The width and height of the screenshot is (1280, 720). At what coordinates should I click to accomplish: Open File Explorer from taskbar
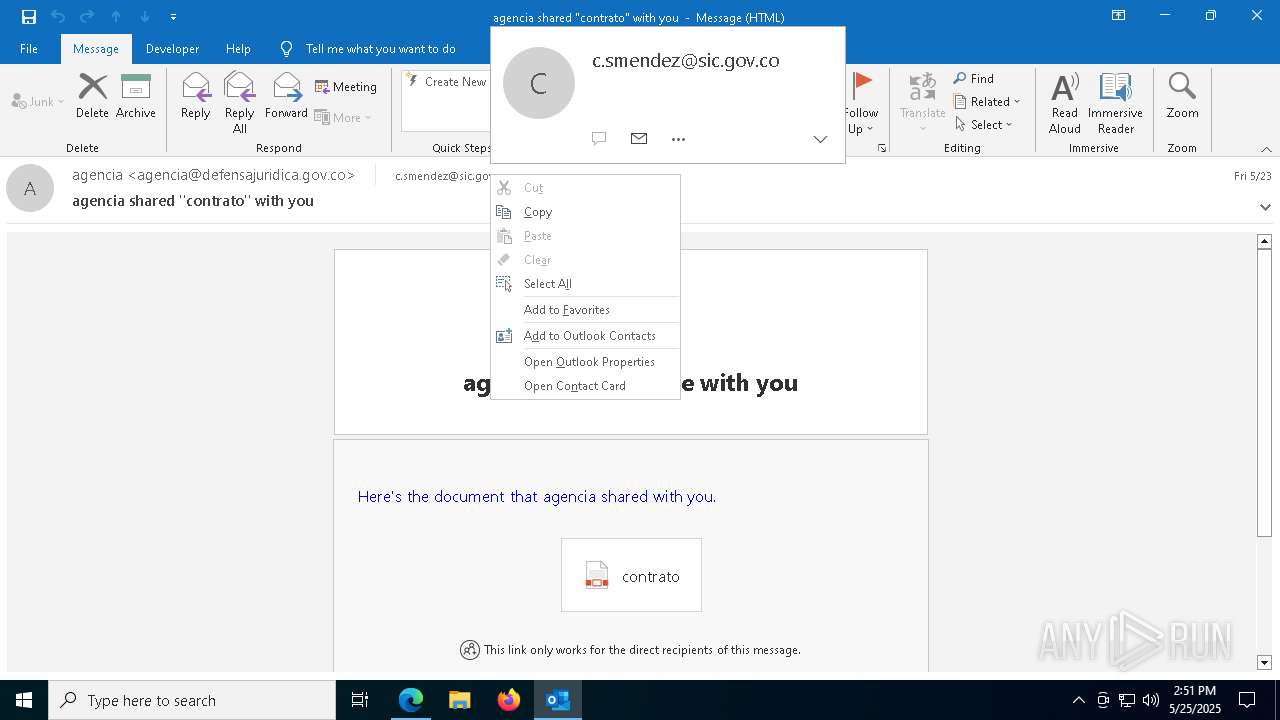460,700
